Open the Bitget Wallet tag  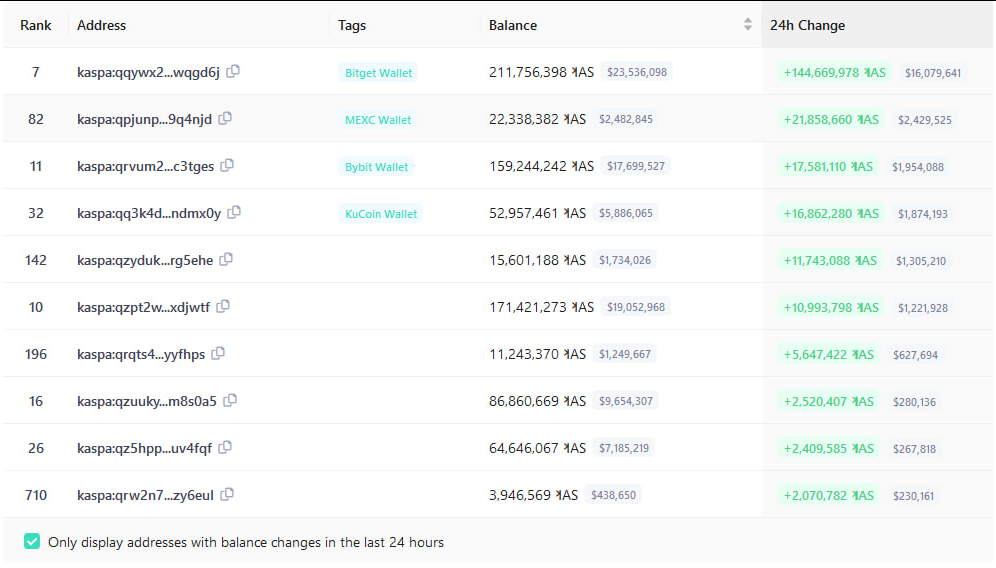tap(379, 73)
